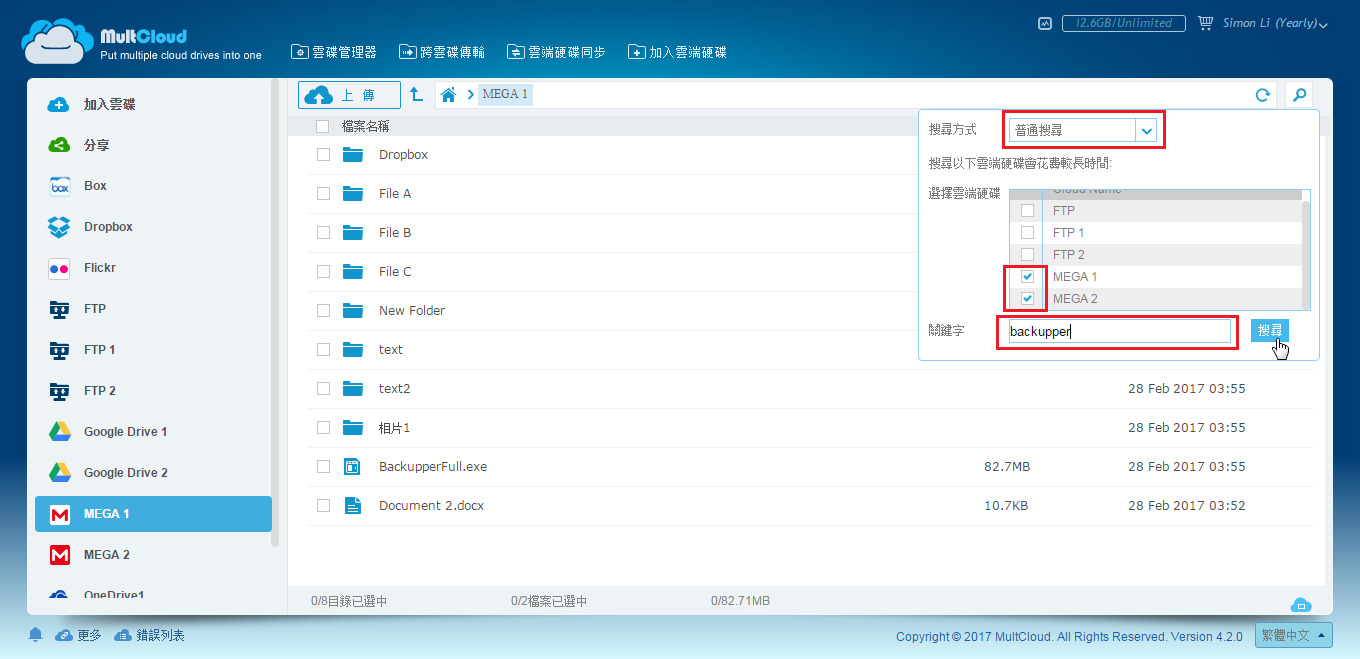Uncheck MEGA 1 in search panel
This screenshot has width=1360, height=659.
click(1027, 277)
